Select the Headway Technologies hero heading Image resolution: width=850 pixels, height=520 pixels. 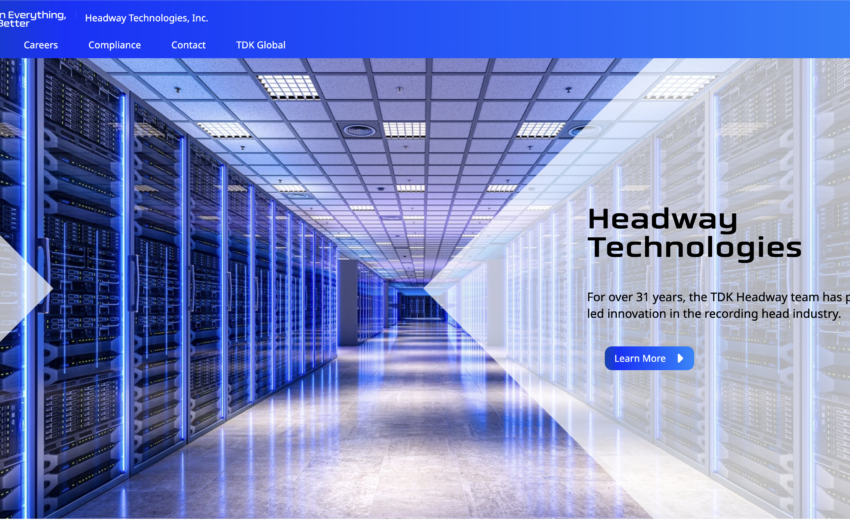click(x=694, y=234)
